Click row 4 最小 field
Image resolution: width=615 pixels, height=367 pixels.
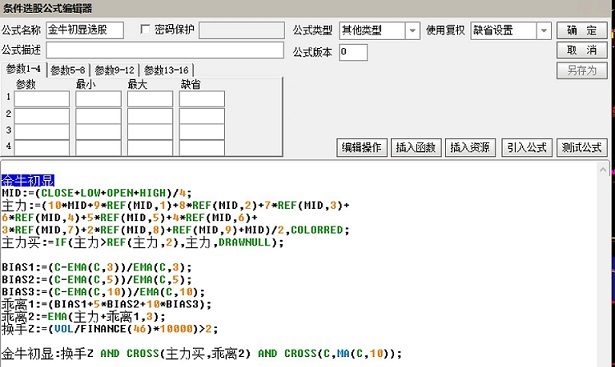[x=98, y=148]
